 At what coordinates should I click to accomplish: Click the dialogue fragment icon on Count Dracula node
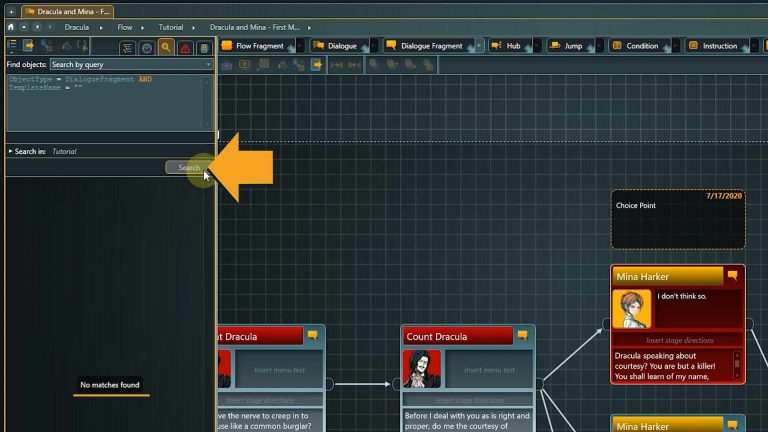pos(523,336)
